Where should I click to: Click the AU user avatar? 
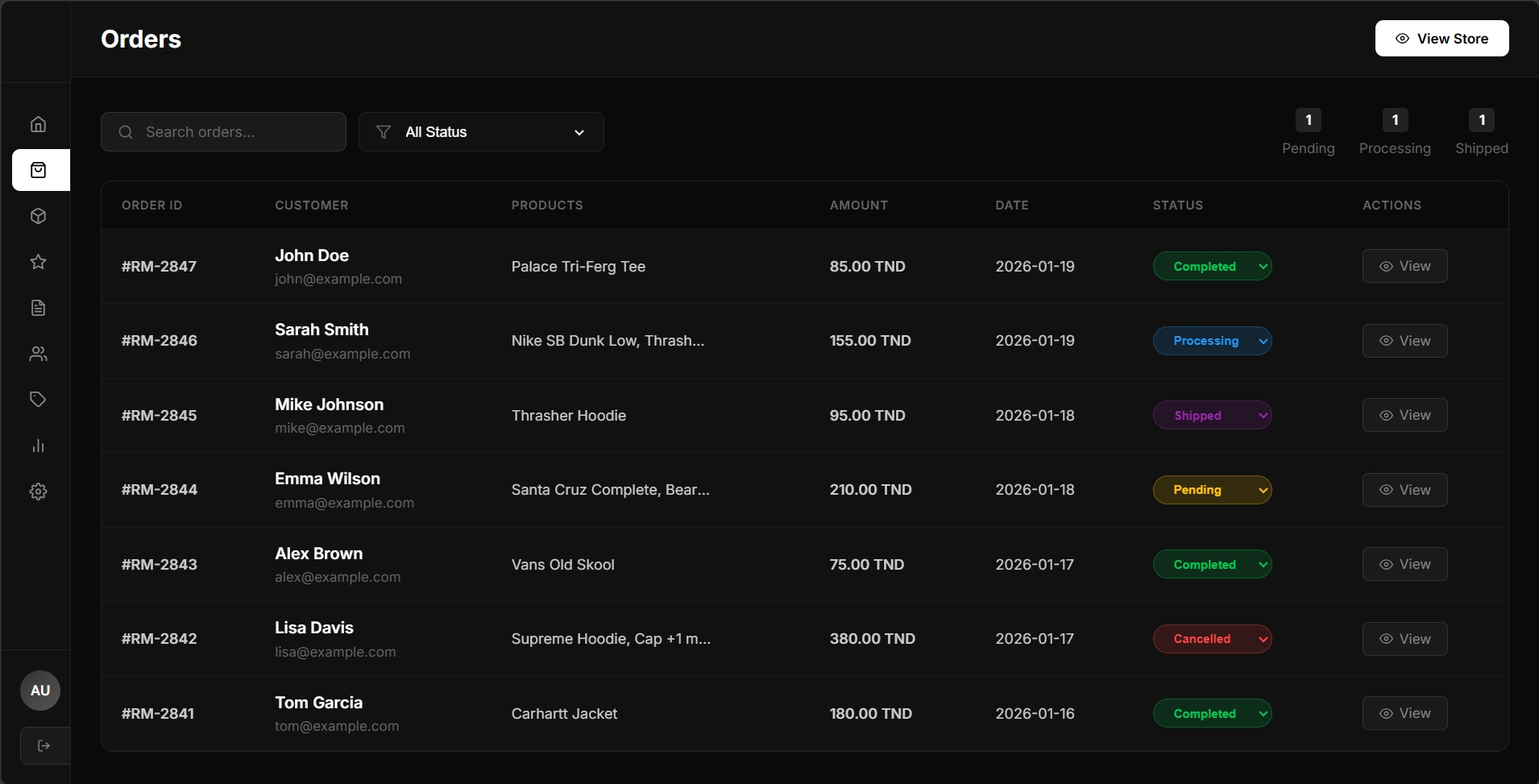point(40,691)
